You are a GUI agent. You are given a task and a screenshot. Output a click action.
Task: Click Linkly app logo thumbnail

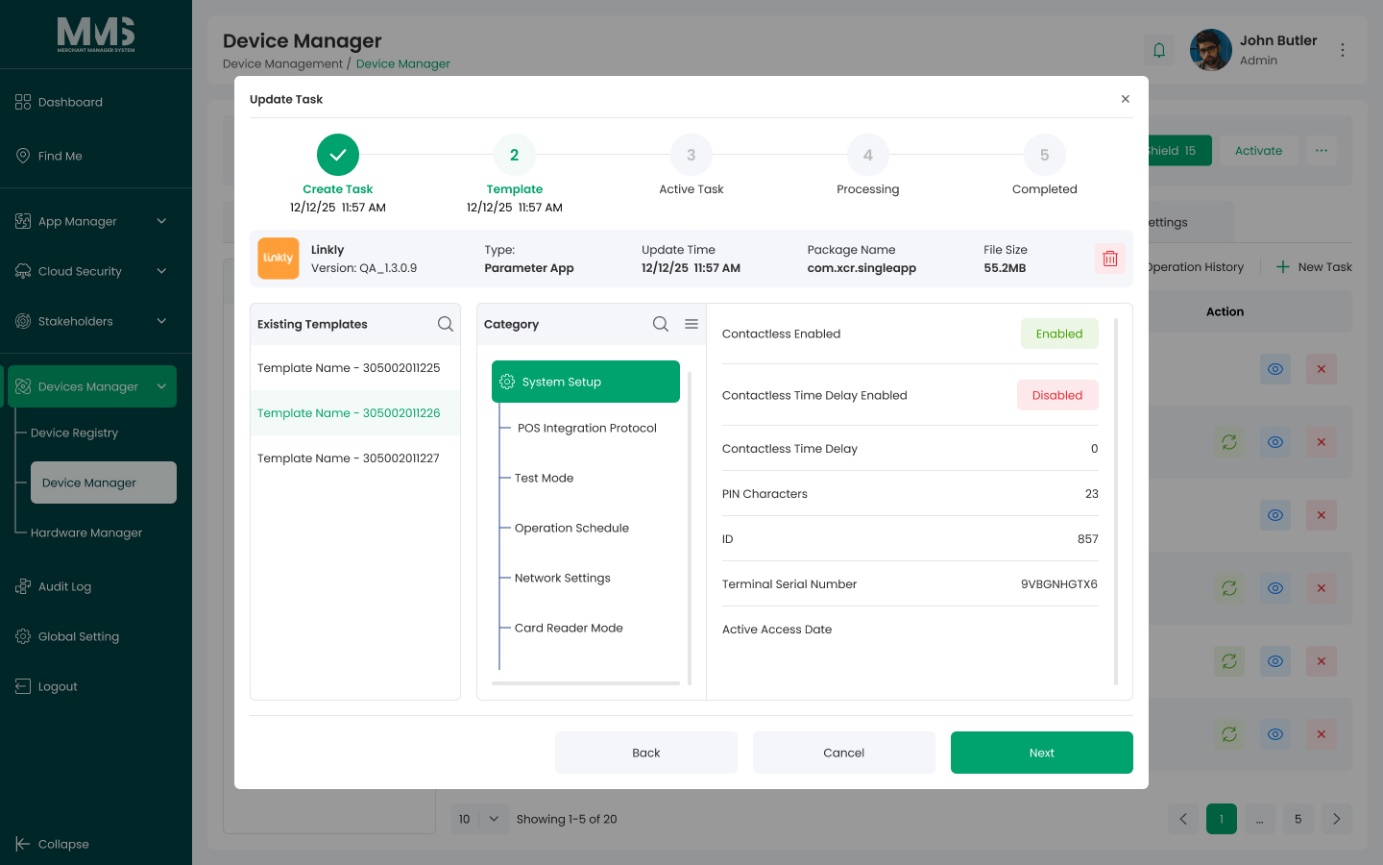[278, 258]
